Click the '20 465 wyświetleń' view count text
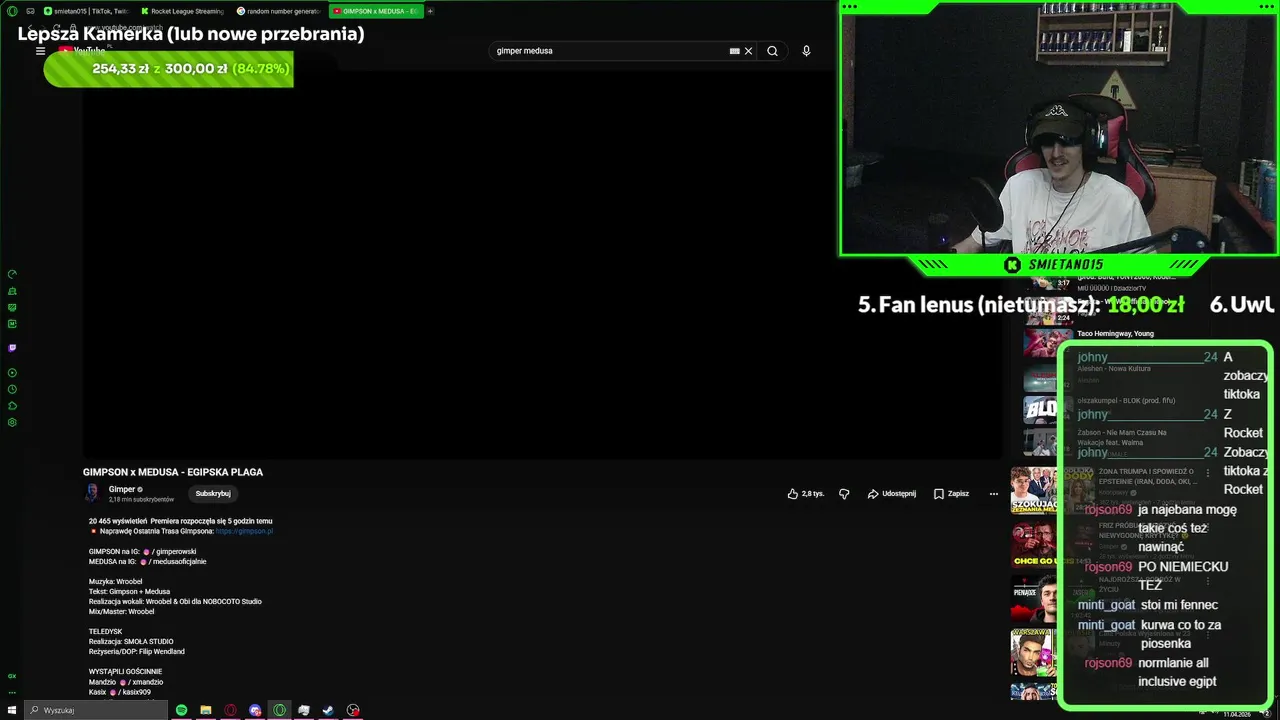The width and height of the screenshot is (1280, 720). click(x=118, y=521)
